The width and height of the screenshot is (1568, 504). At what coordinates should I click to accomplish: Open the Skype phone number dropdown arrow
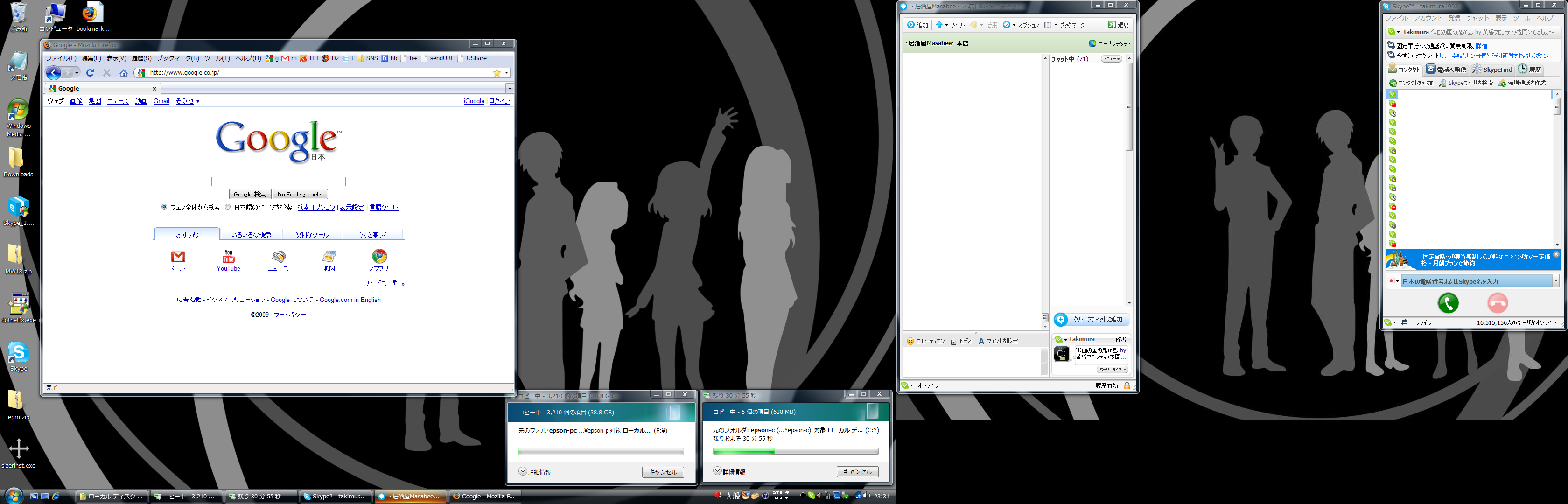1555,281
